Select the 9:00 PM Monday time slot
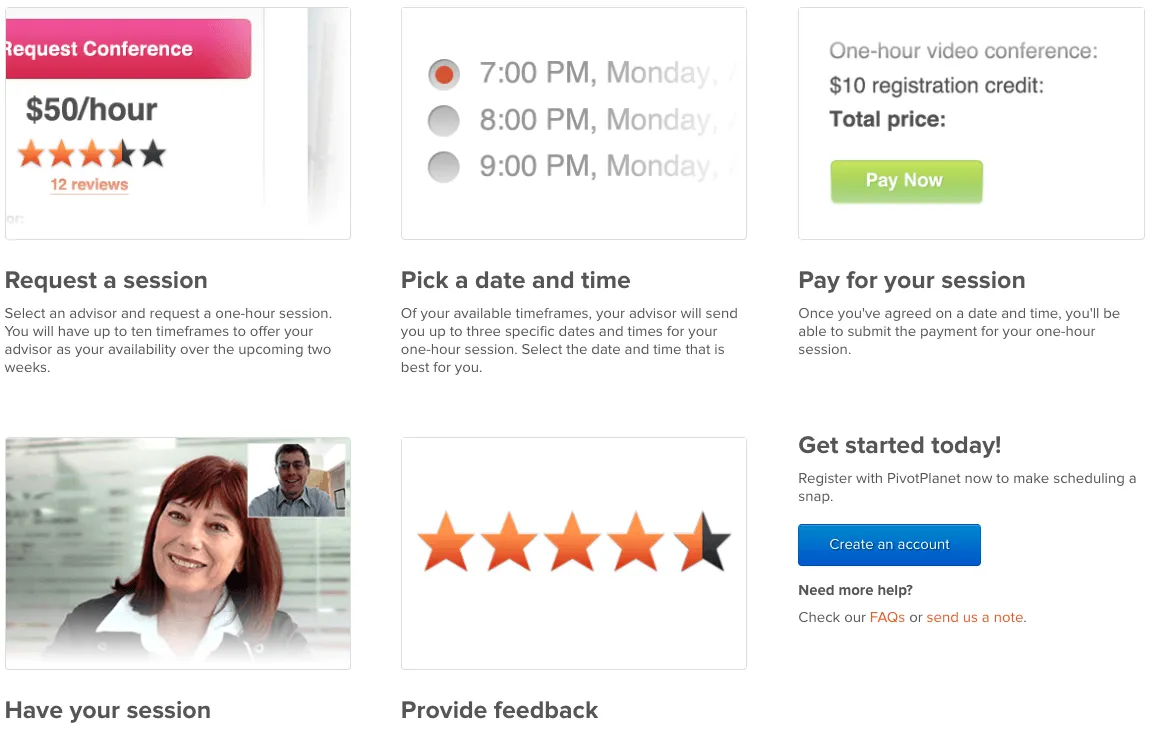 [444, 167]
